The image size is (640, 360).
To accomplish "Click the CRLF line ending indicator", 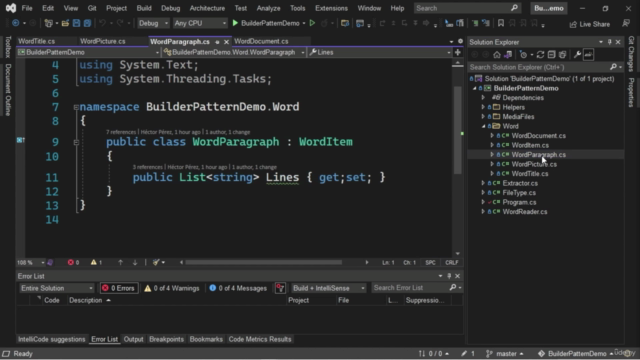I will tap(451, 262).
